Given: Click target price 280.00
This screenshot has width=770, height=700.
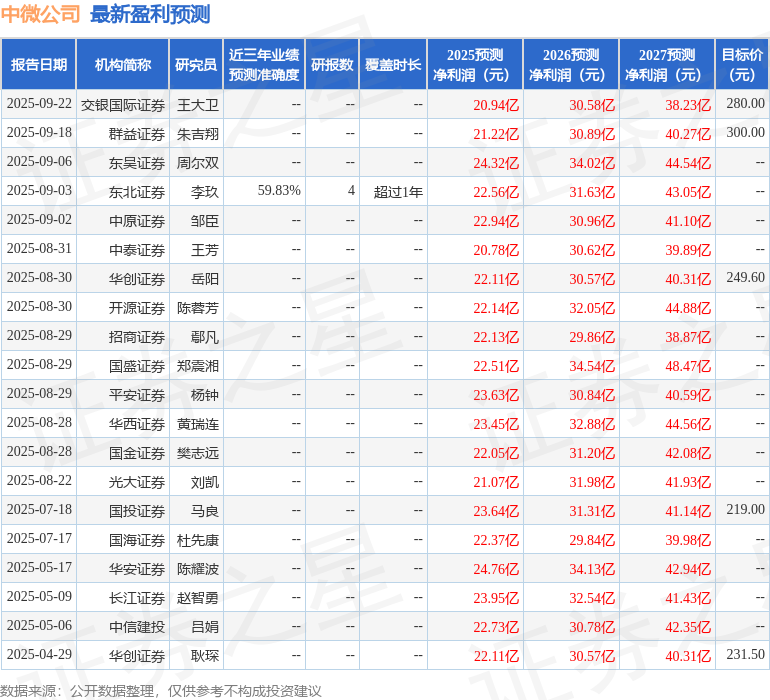Looking at the screenshot, I should (x=745, y=103).
